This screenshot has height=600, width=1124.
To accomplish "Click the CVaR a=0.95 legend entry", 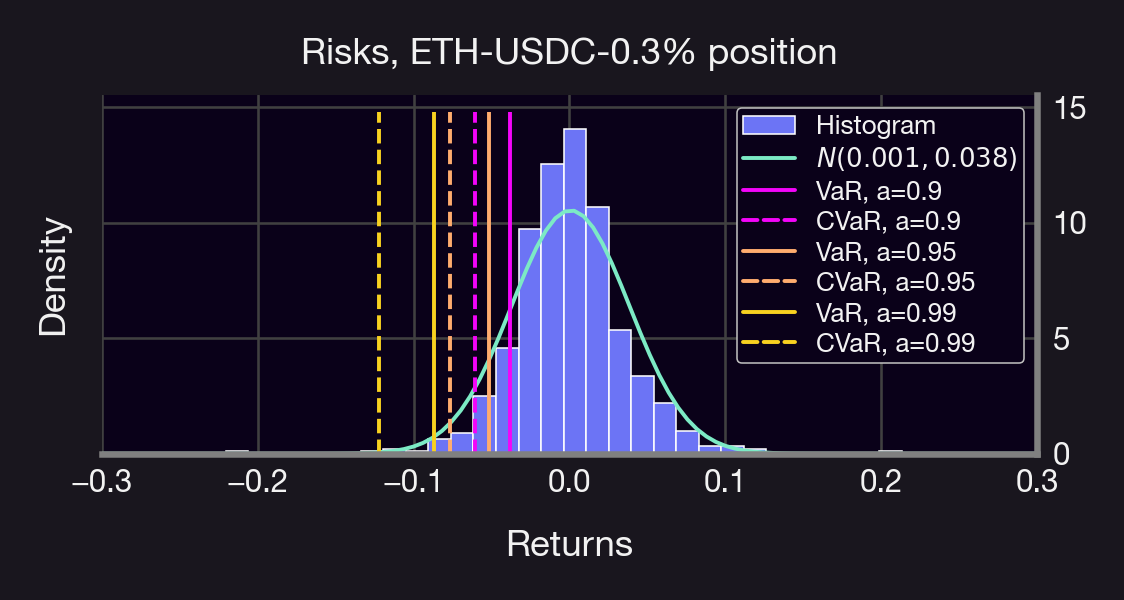I will 894,282.
